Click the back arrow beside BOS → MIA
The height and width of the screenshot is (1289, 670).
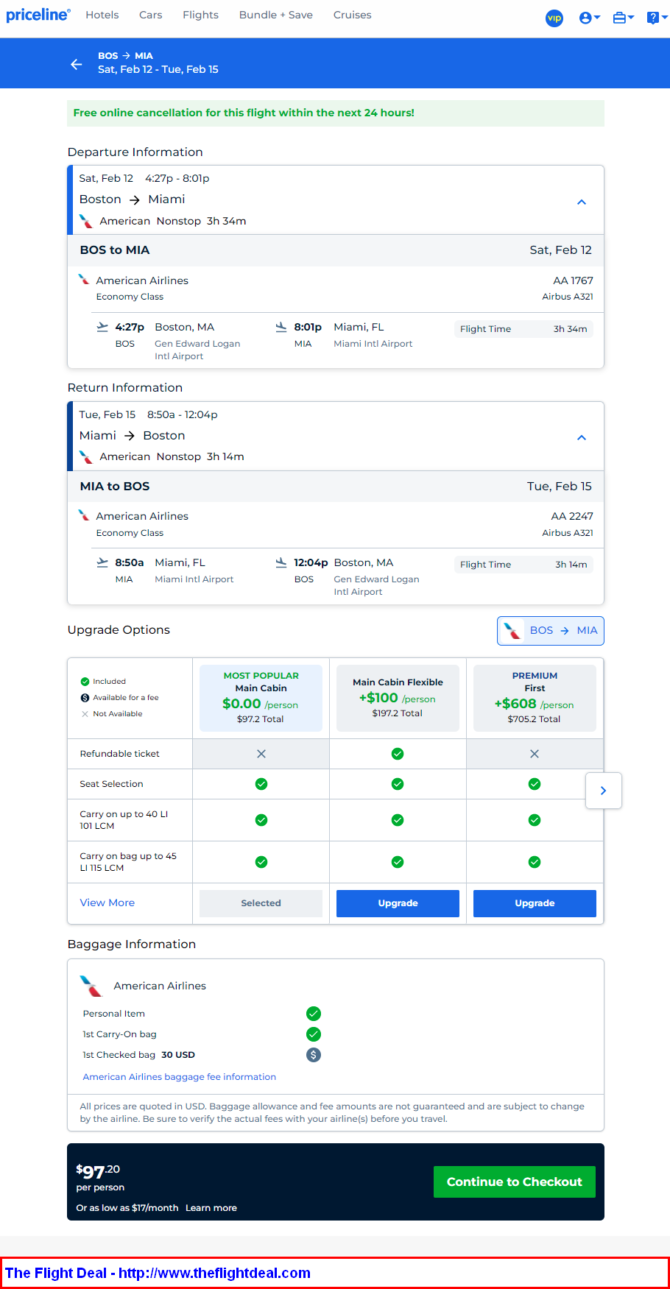(76, 64)
